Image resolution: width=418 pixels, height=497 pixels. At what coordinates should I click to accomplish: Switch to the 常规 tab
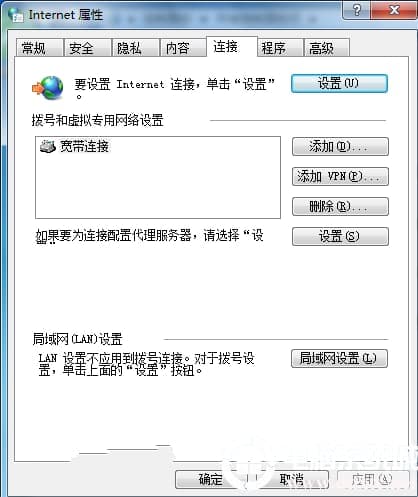(x=40, y=48)
